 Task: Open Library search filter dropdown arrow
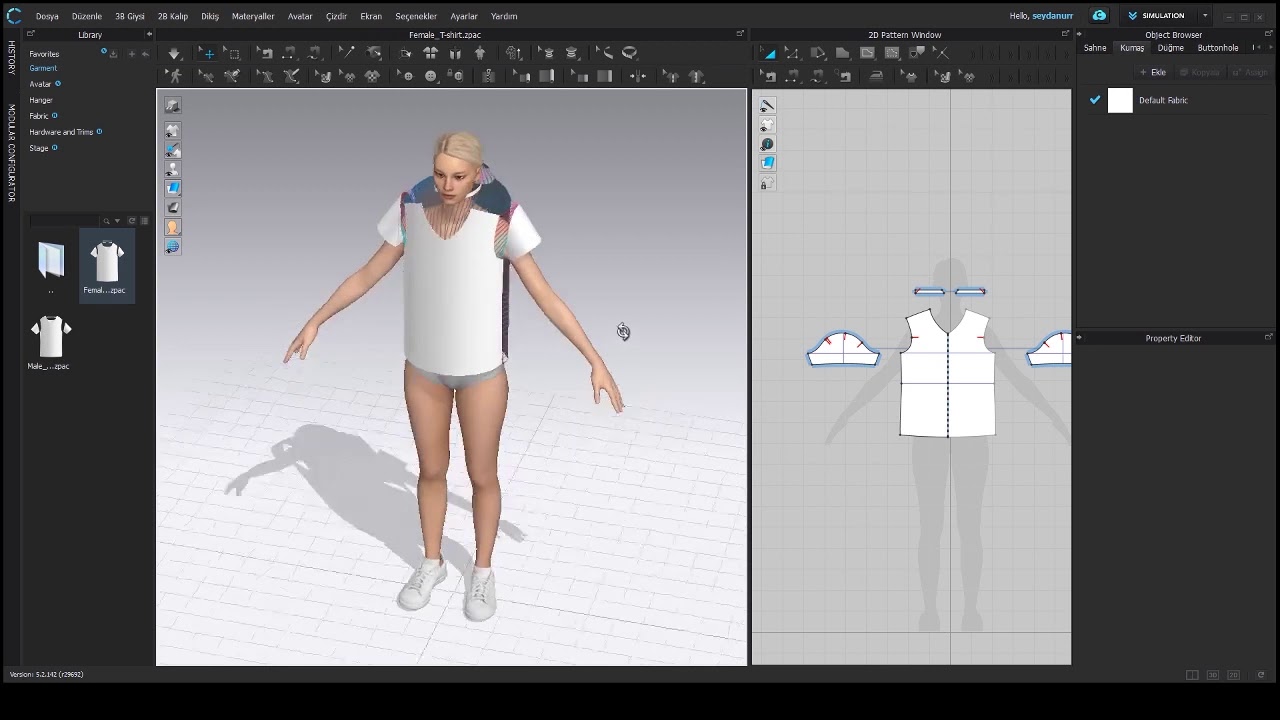coord(117,221)
